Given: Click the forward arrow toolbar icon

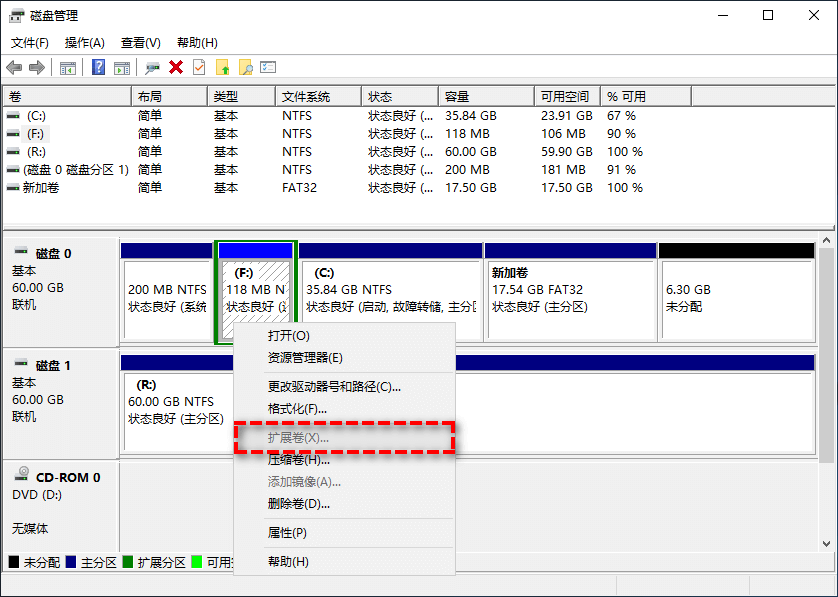Looking at the screenshot, I should pyautogui.click(x=37, y=67).
